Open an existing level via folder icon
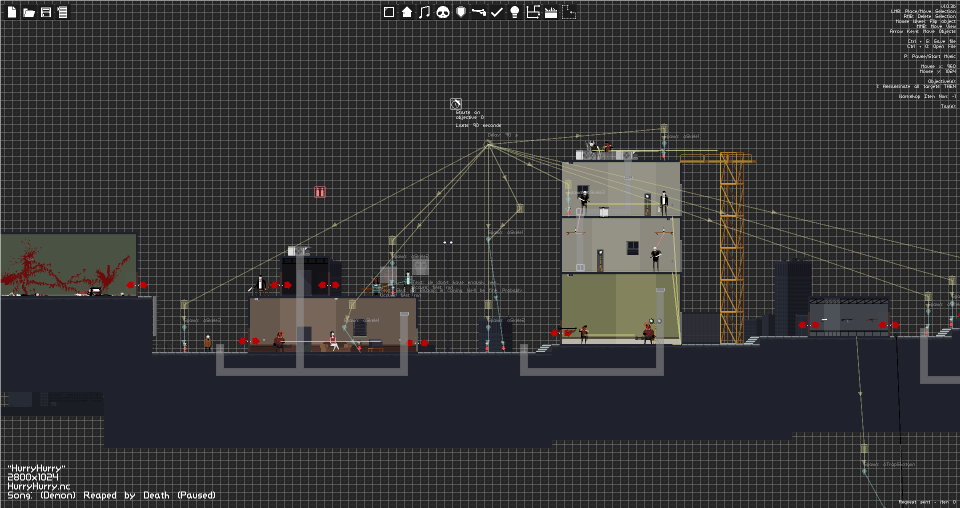The image size is (960, 508). coord(29,12)
